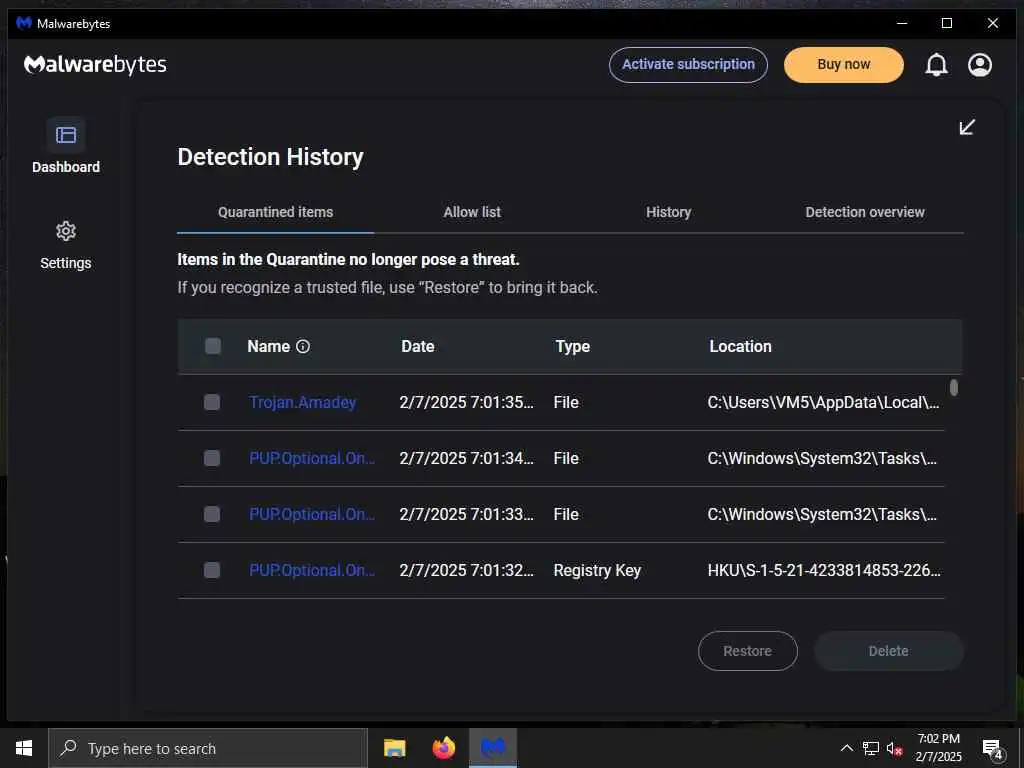Click the Restore button
Viewport: 1024px width, 768px height.
[748, 651]
